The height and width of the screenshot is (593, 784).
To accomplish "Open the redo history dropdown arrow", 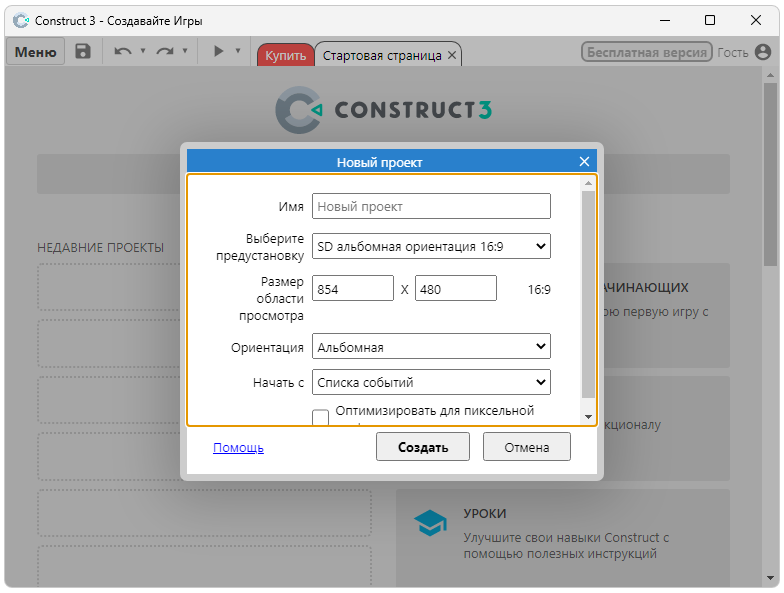I will pos(185,50).
